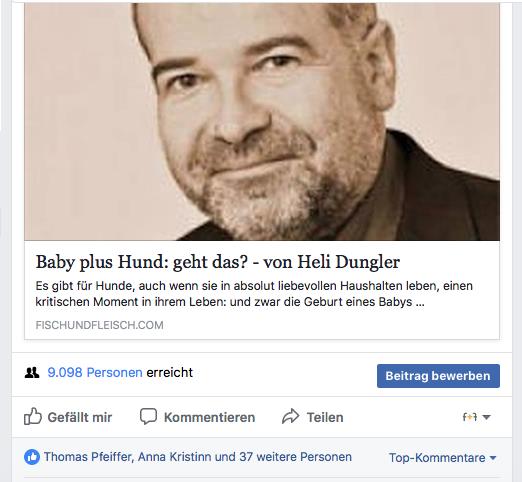Click the Kommentieren text label
Viewport: 522px width, 482px height.
tap(209, 417)
